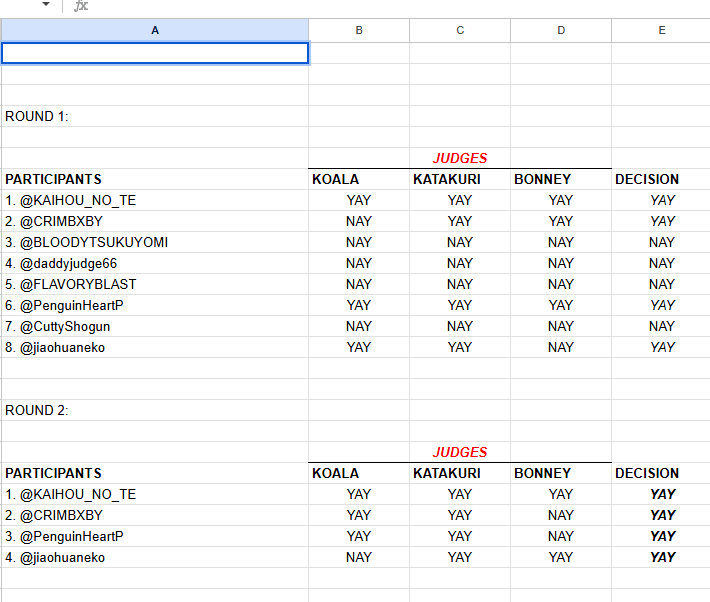Click the Round 1 red JUDGES heading
The image size is (710, 602).
460,158
